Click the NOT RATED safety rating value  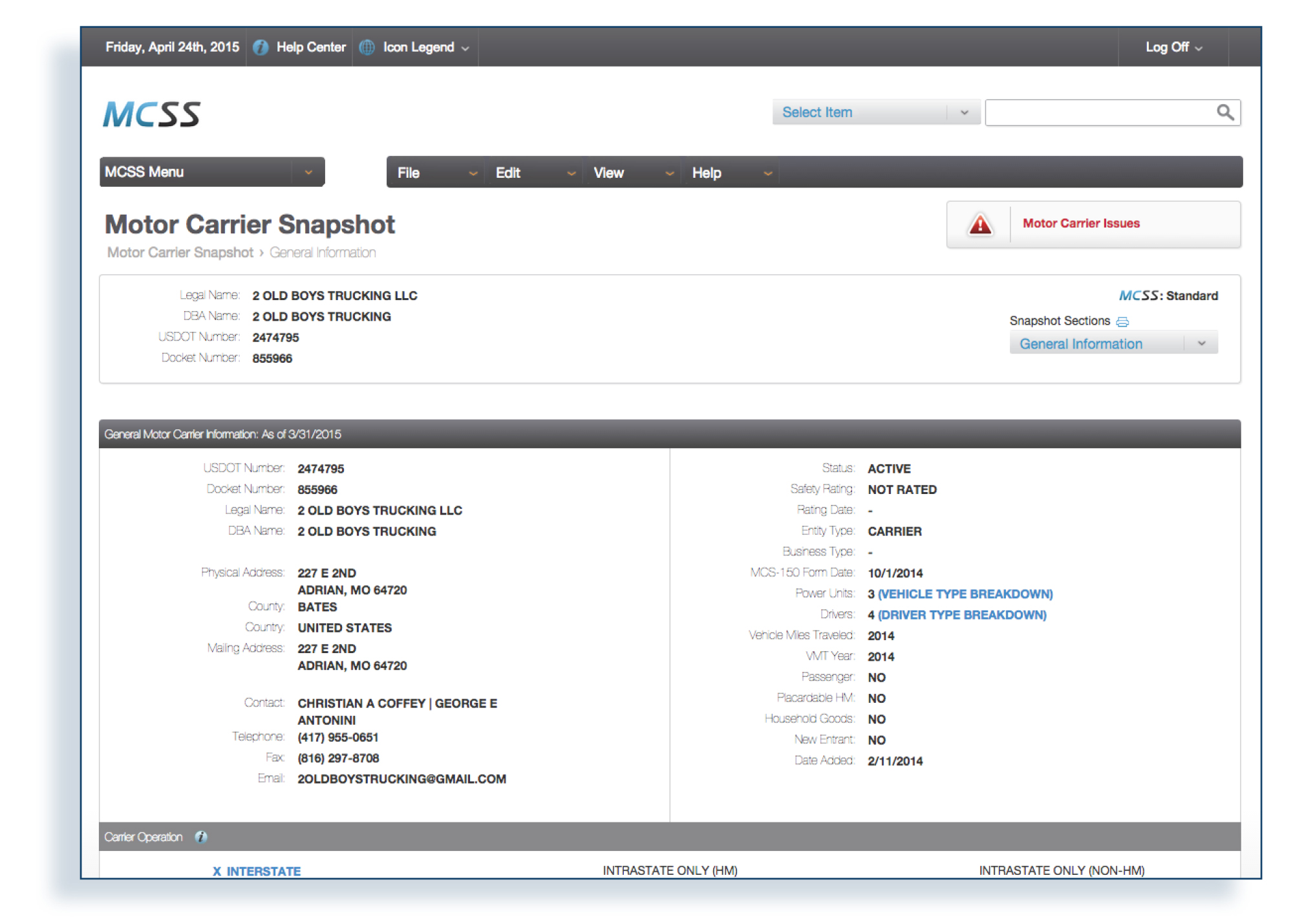[x=902, y=489]
